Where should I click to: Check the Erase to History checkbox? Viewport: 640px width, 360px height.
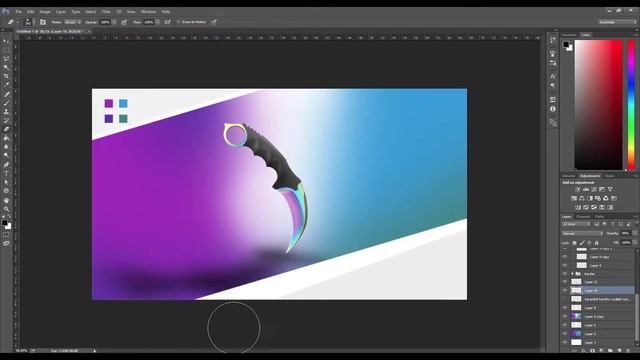pos(178,22)
